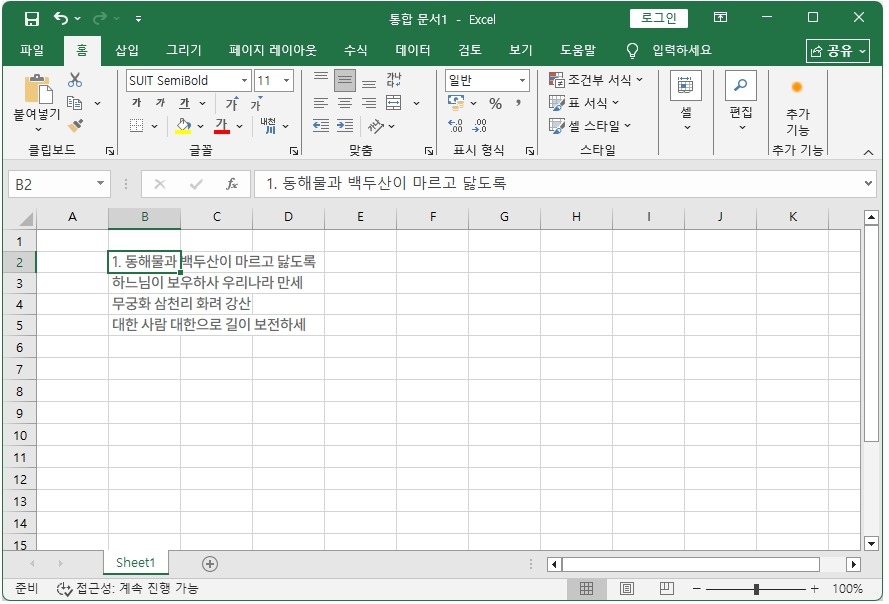Image resolution: width=889 pixels, height=604 pixels.
Task: Open the 수식 ribbon tab
Action: (x=355, y=50)
